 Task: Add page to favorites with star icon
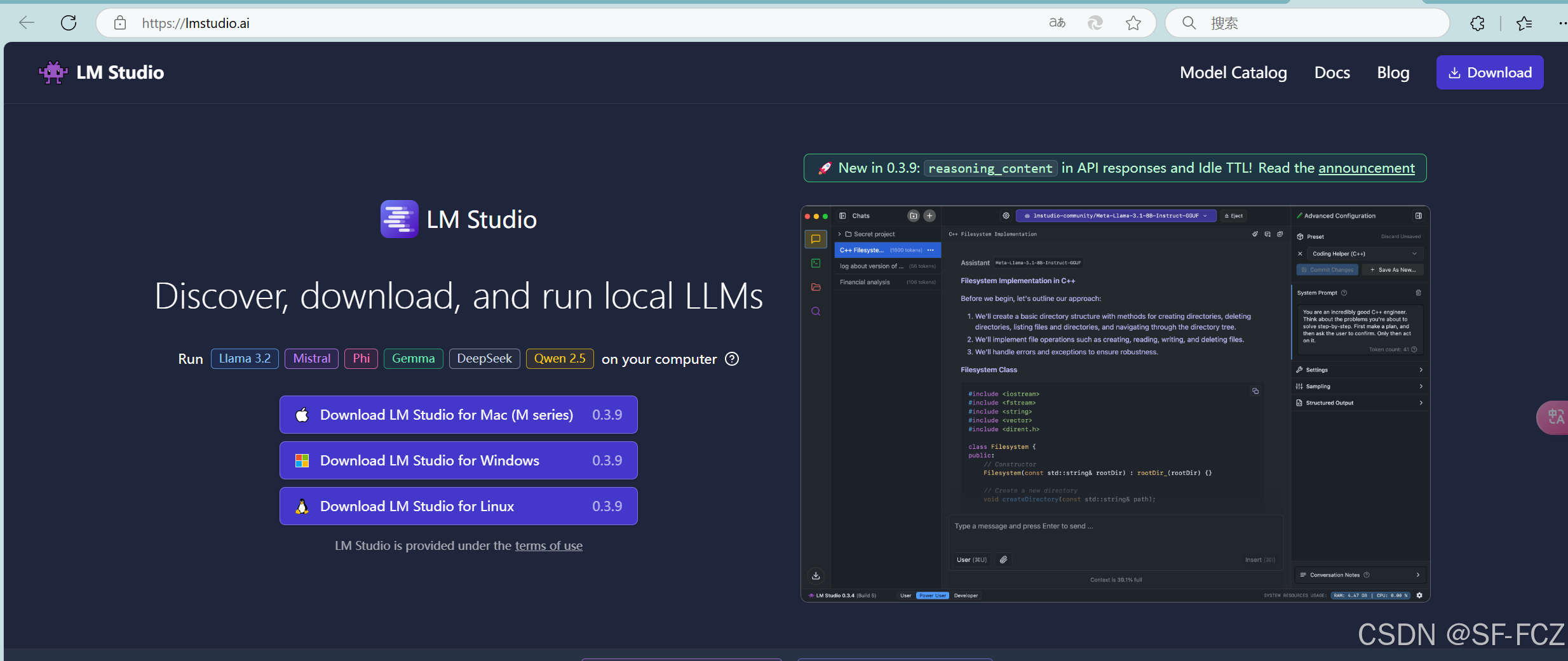(1133, 23)
